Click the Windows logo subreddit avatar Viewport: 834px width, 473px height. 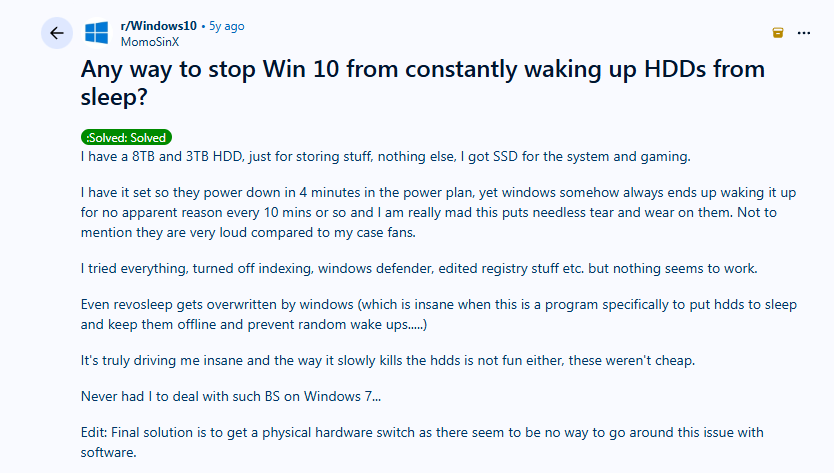tap(97, 33)
